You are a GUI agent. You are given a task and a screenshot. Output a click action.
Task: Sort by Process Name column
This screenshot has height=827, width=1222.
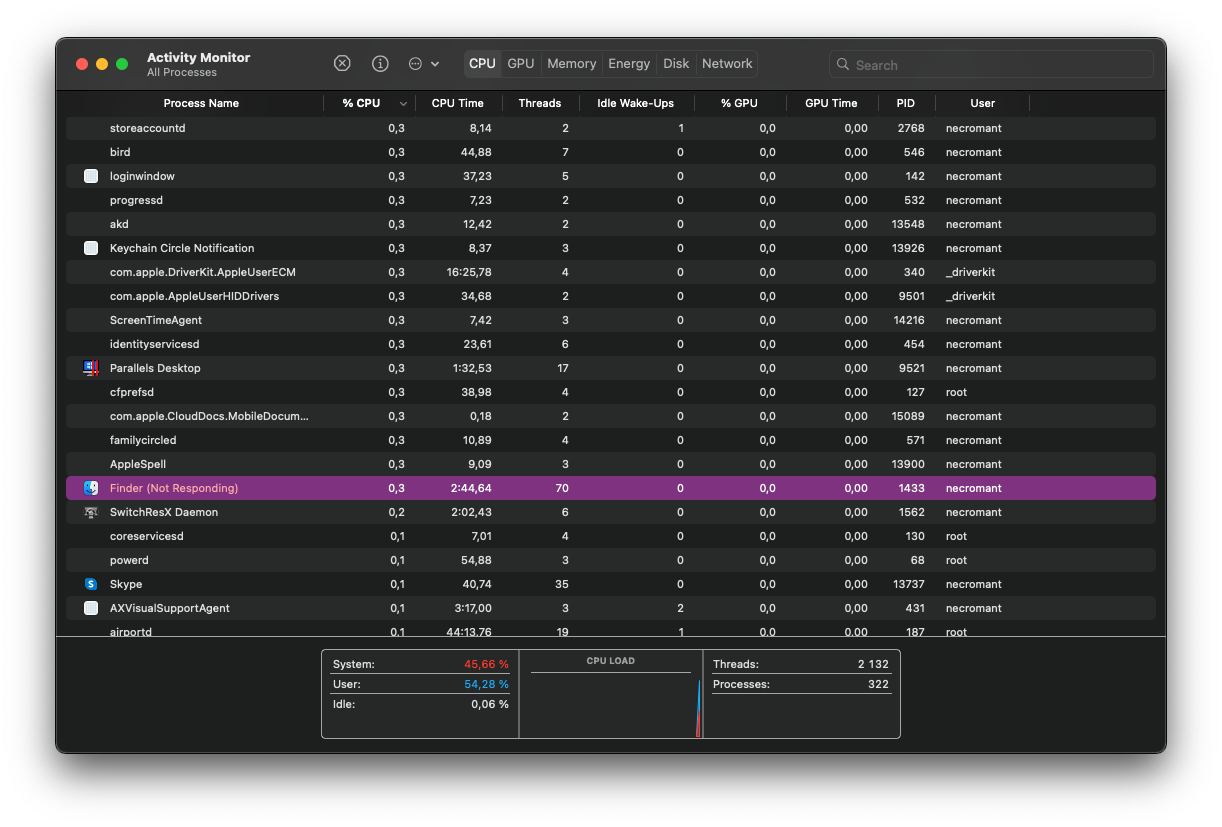pyautogui.click(x=201, y=103)
